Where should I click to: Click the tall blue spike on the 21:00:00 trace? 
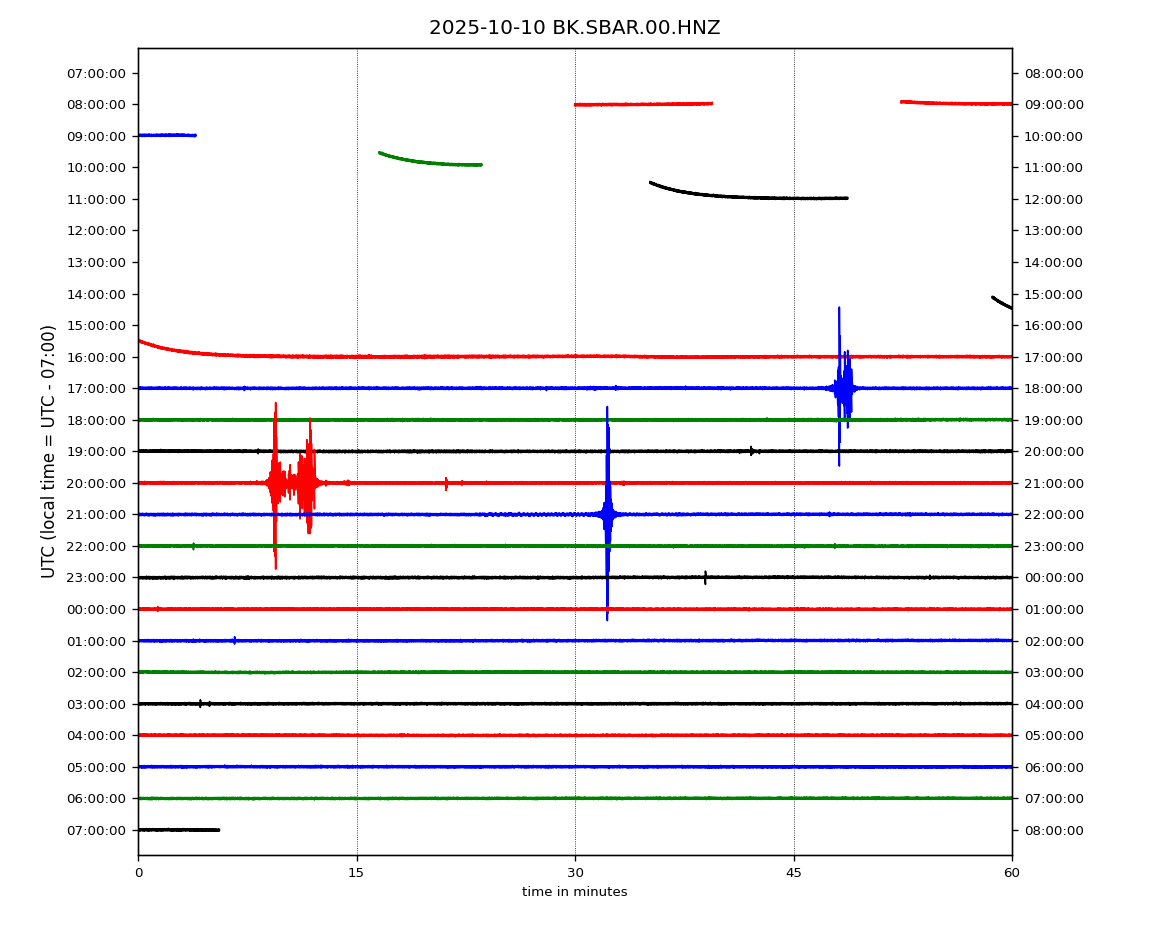point(607,514)
